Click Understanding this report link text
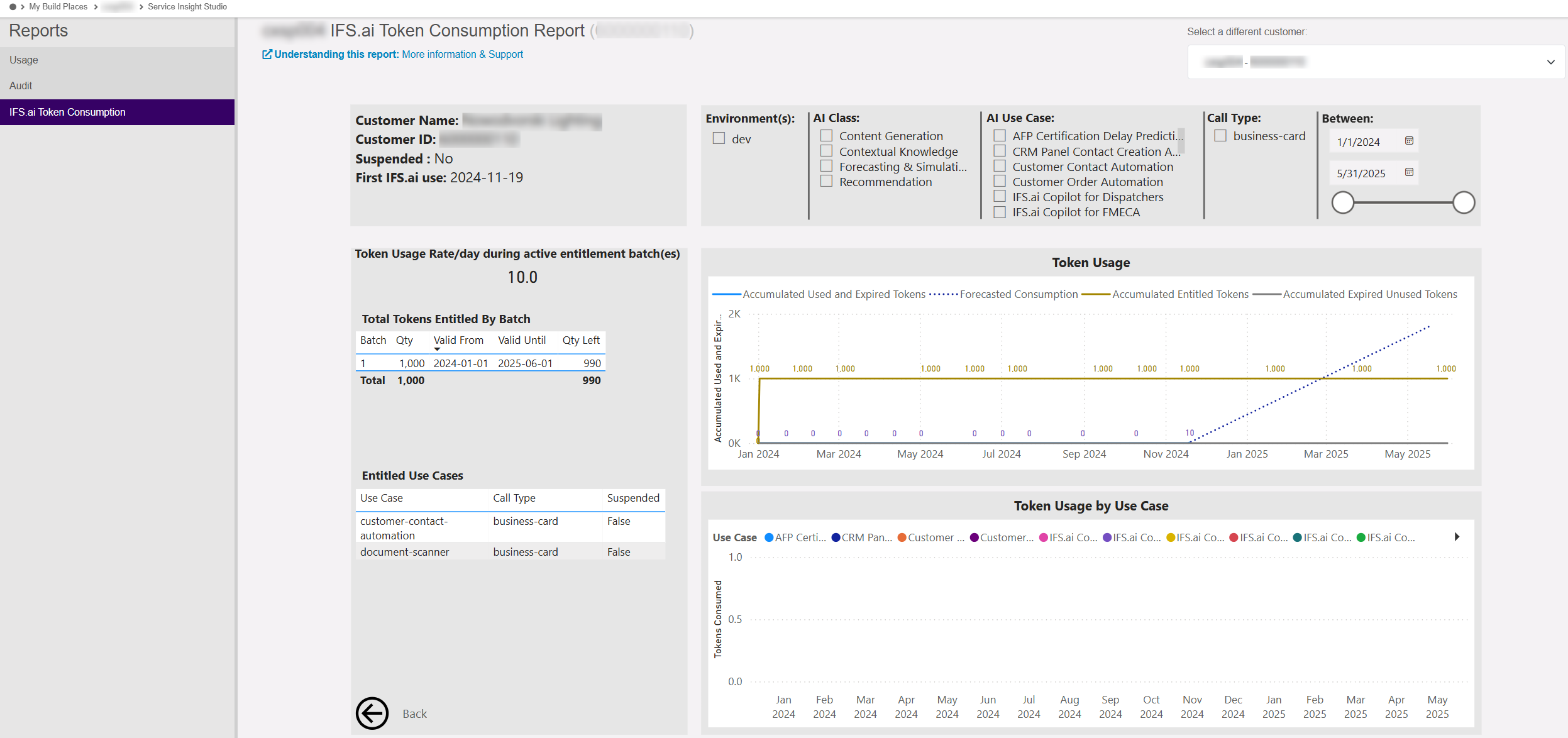The height and width of the screenshot is (738, 1568). [336, 55]
